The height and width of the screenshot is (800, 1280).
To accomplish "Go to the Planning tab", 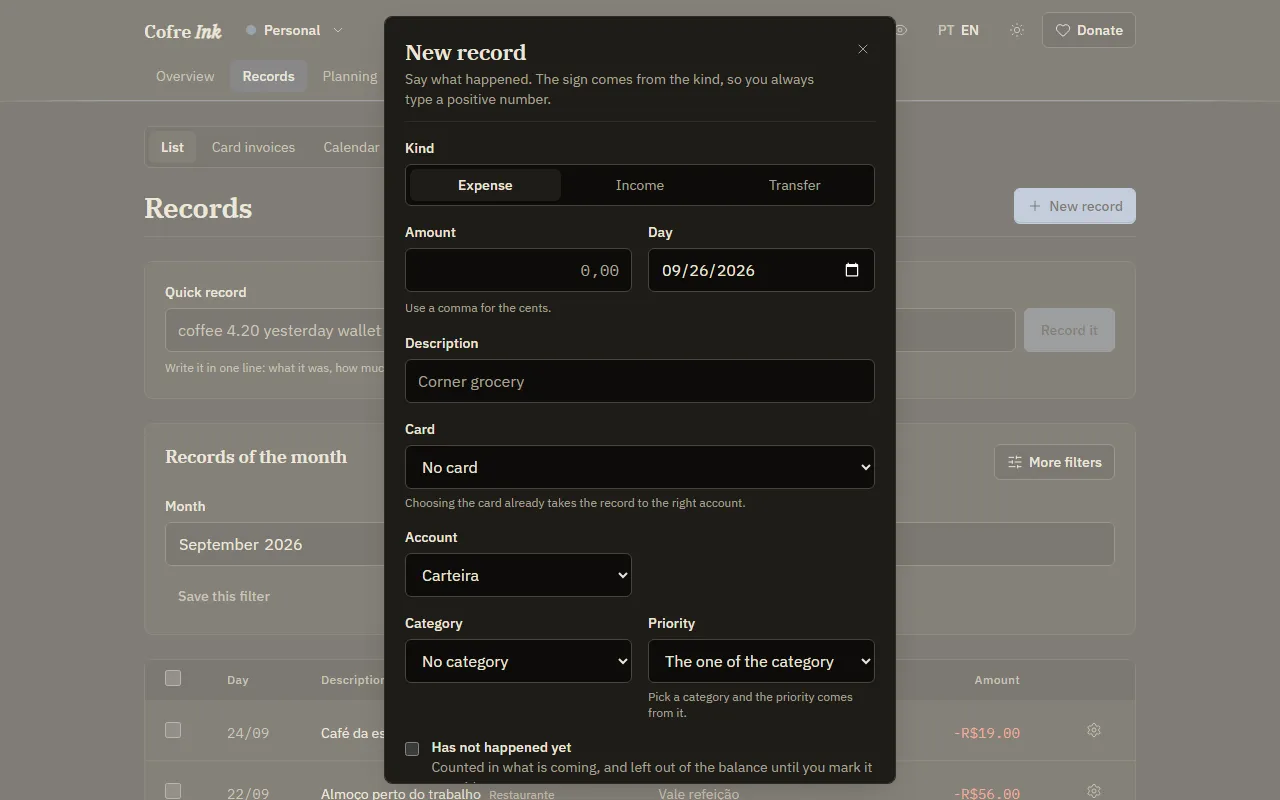I will (350, 76).
